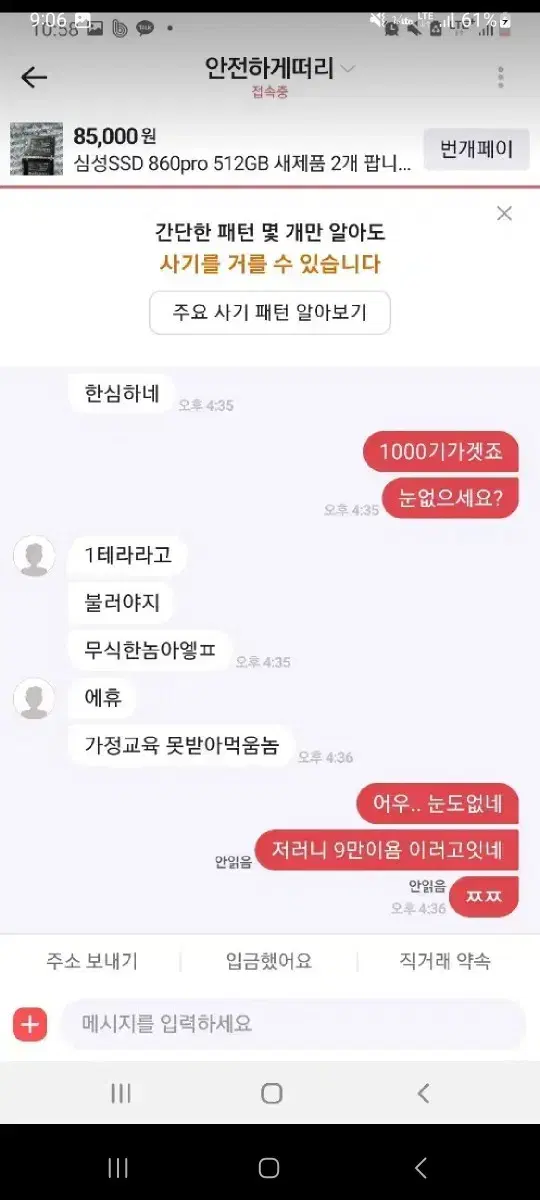Open the product title 삼성SSD 860pro listing

click(x=242, y=164)
